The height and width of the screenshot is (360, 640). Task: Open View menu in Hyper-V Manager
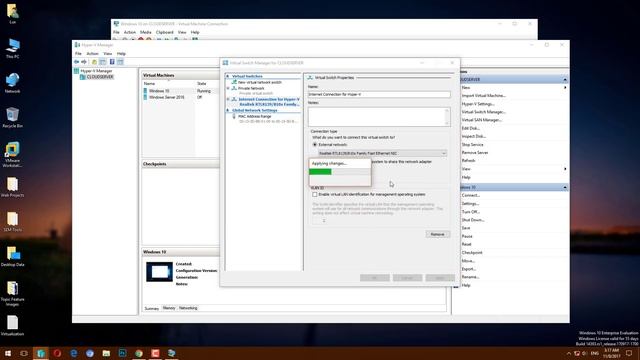[x=107, y=53]
